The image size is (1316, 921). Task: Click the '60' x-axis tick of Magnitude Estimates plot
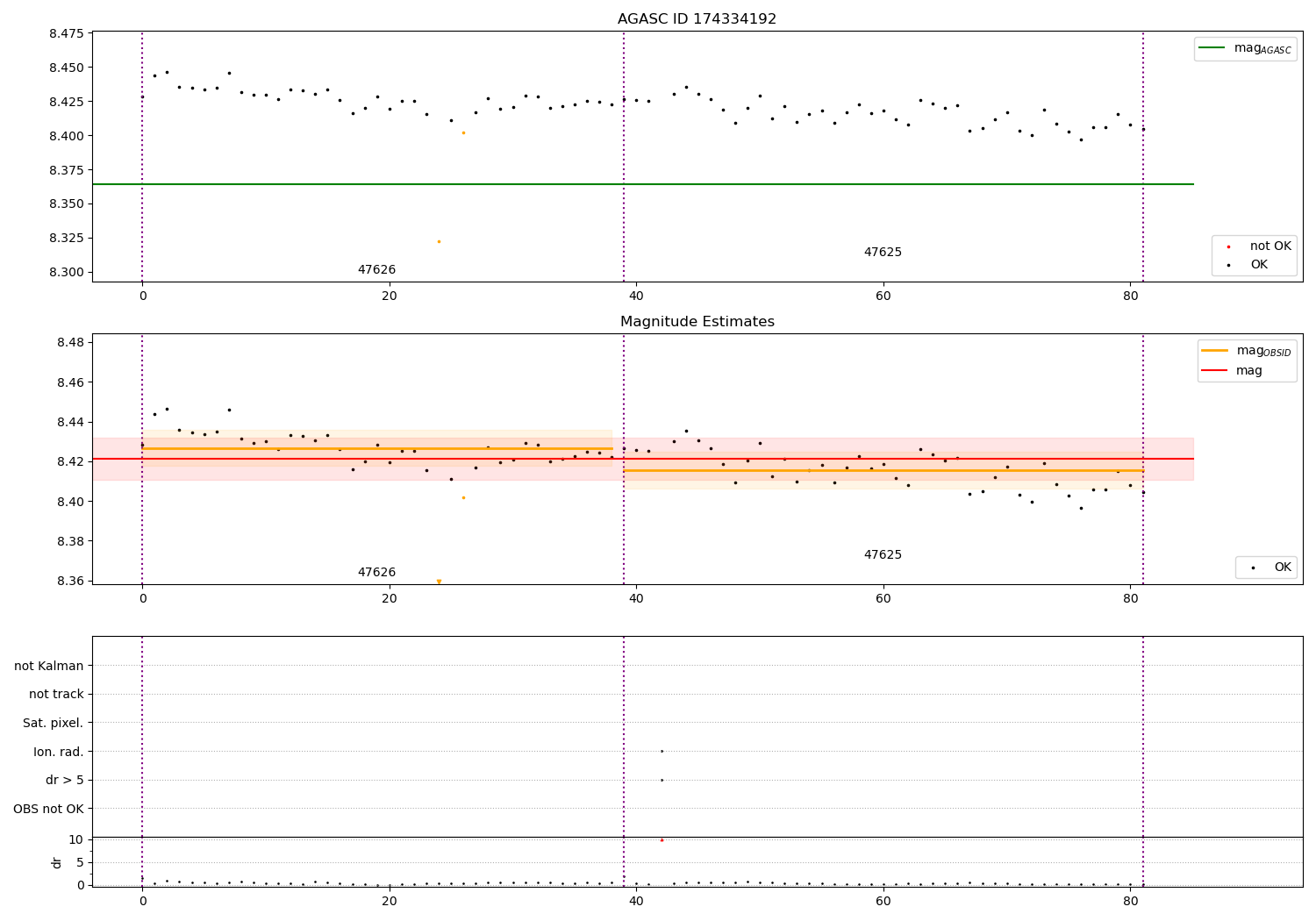point(883,599)
